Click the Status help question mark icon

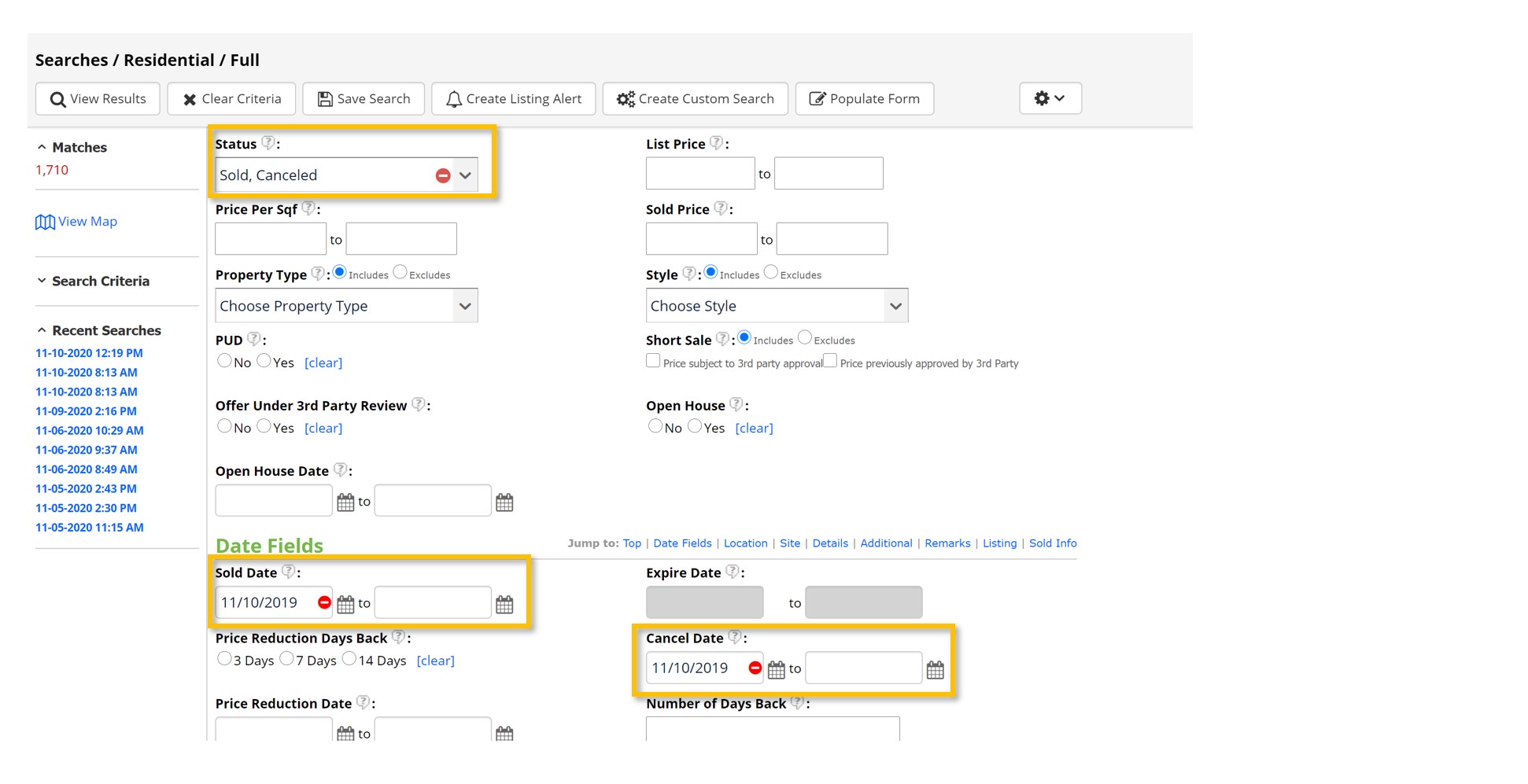tap(268, 143)
